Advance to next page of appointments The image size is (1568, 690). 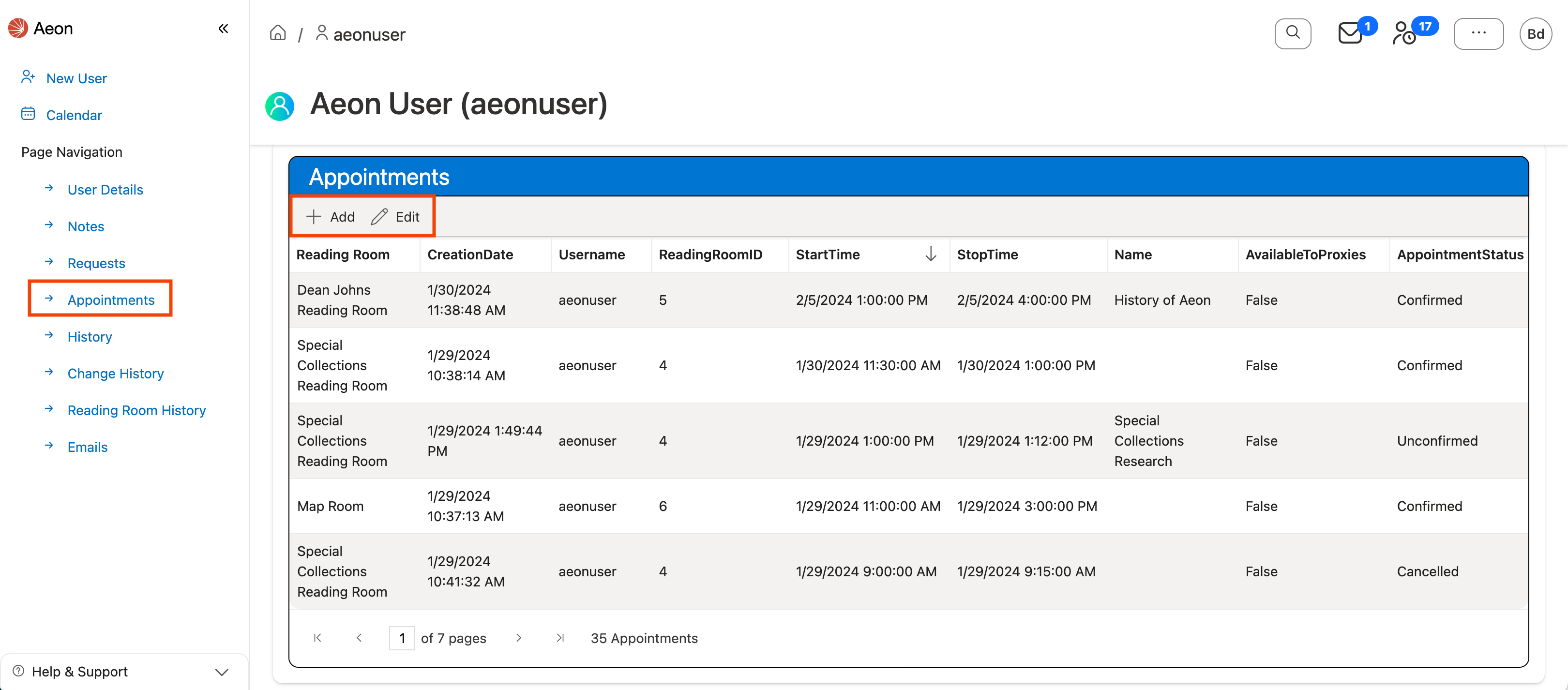[519, 638]
